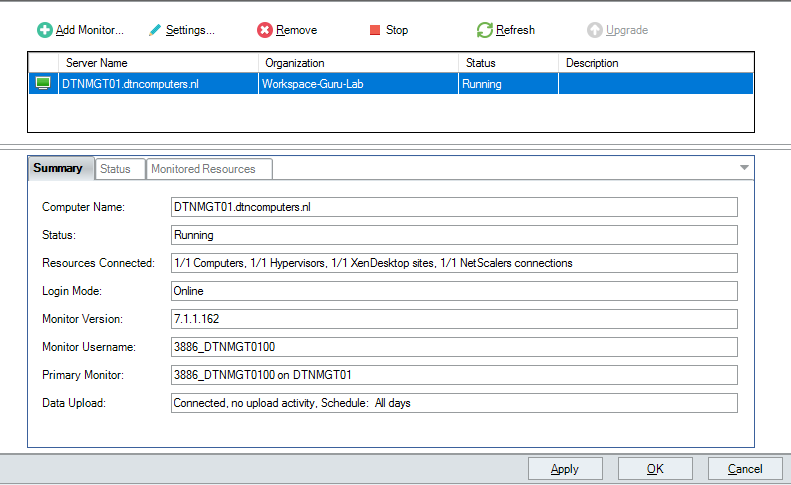Click the Primary Monitor field
The image size is (791, 485).
click(454, 375)
